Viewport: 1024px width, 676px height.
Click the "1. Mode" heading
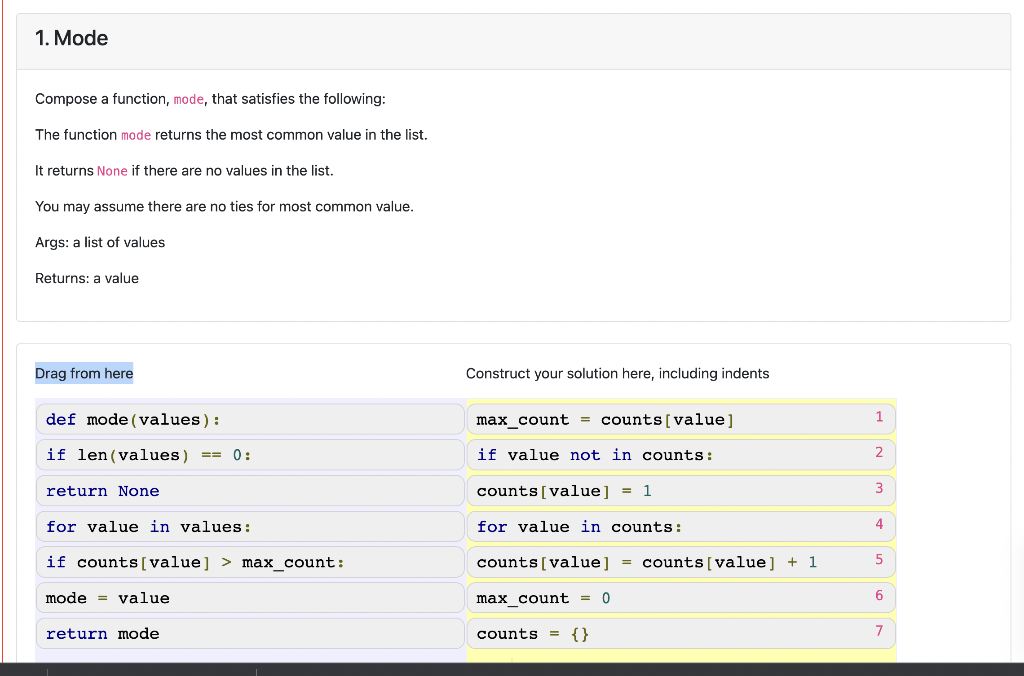coord(70,38)
